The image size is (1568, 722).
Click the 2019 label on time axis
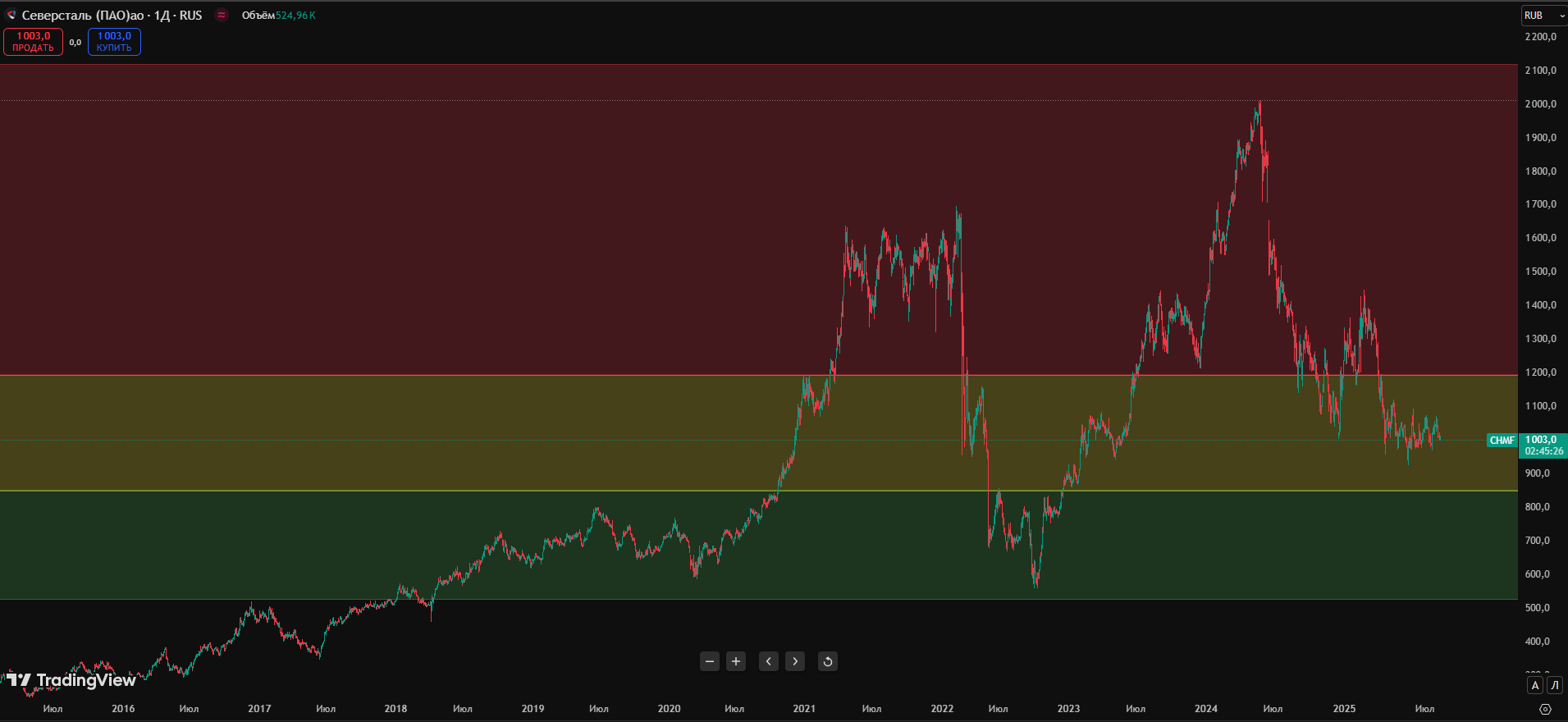pos(533,709)
